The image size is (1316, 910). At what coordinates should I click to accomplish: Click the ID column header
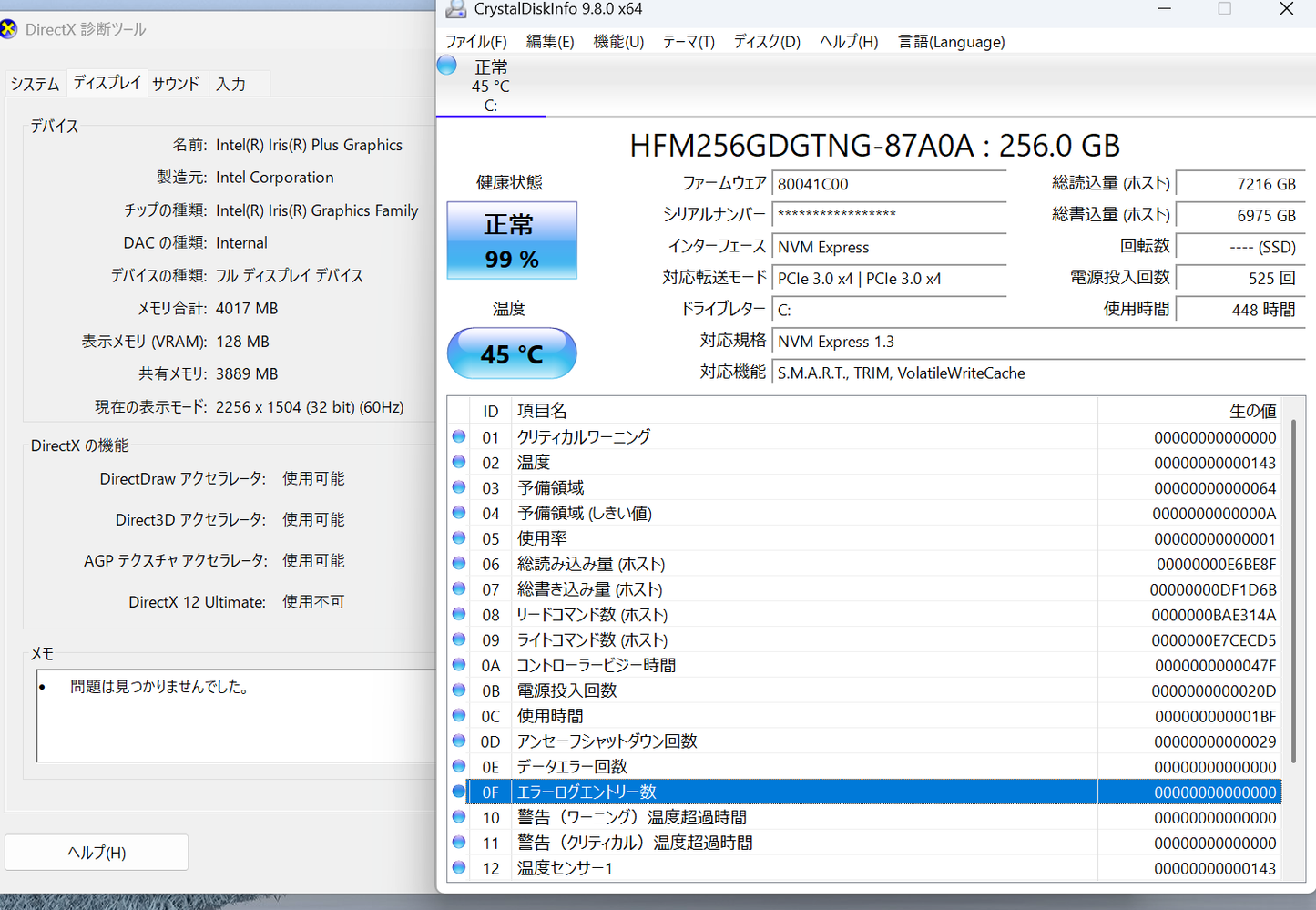[x=491, y=411]
